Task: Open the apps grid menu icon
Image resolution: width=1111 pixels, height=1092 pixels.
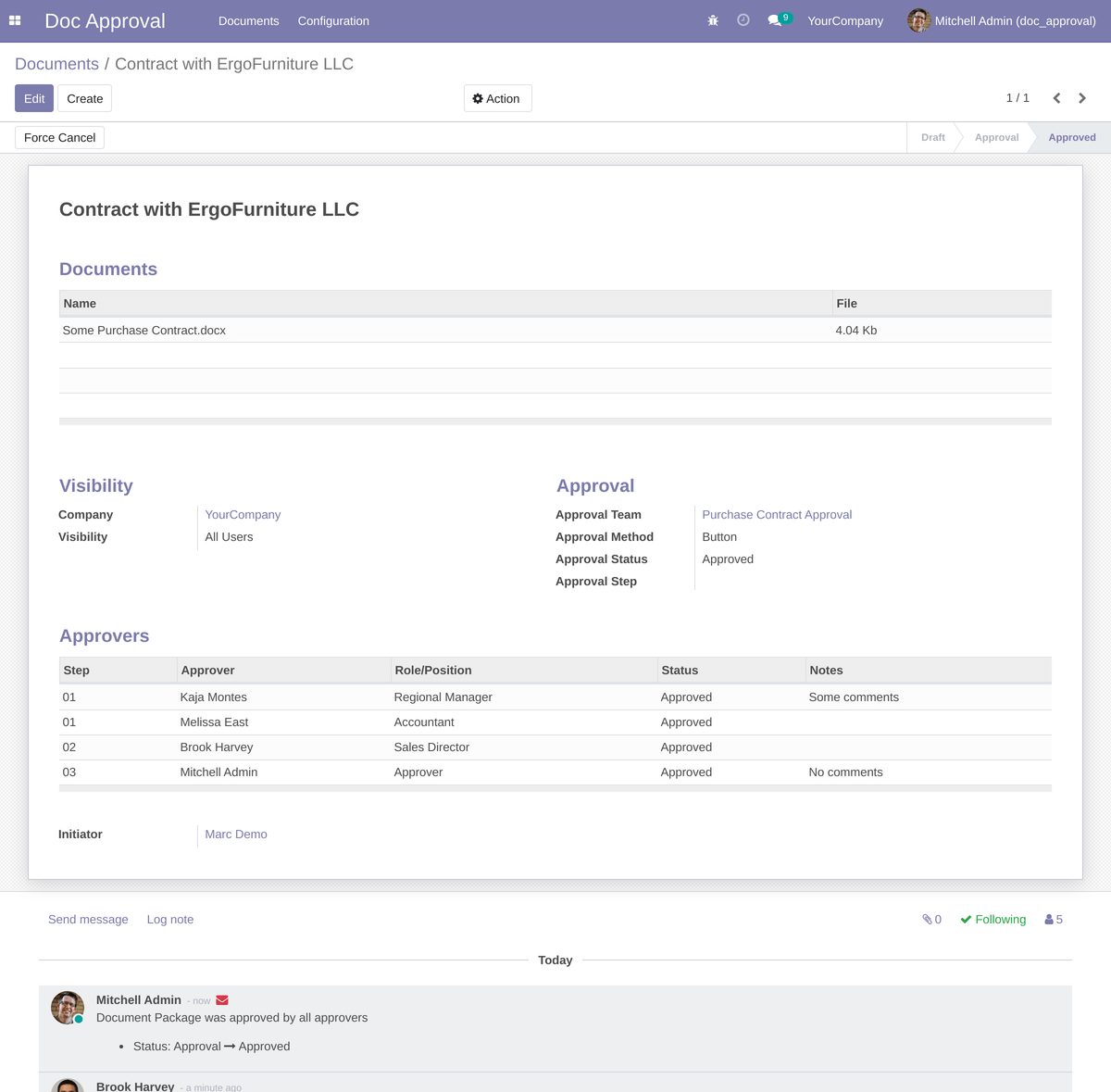Action: click(x=15, y=20)
